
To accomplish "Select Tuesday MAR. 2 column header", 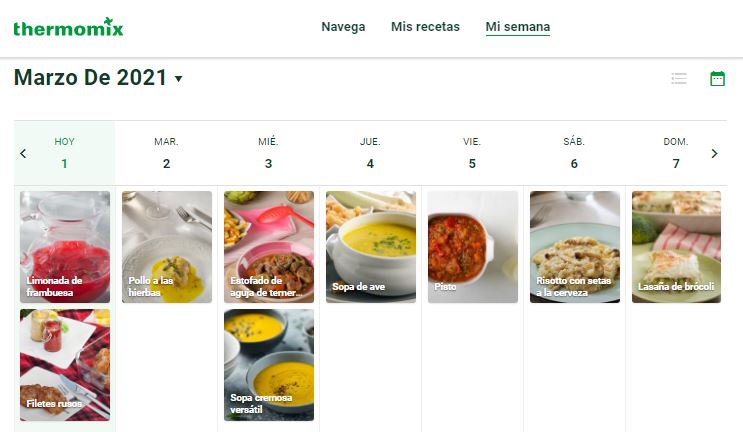I will [x=166, y=153].
